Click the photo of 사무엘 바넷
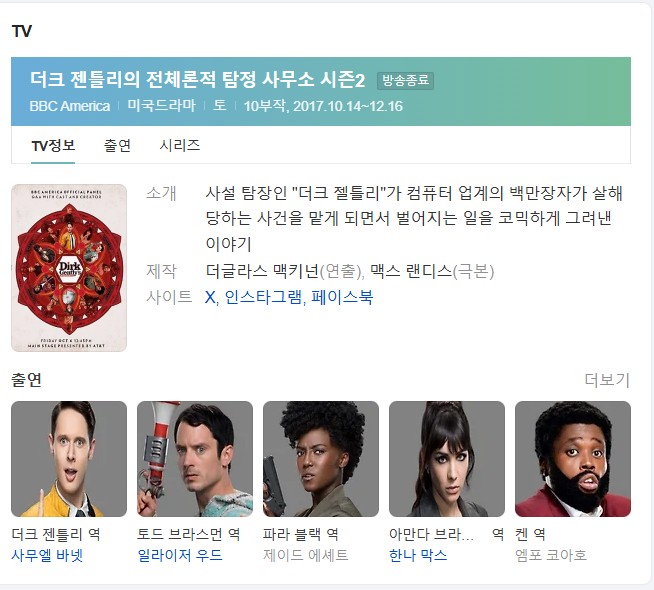This screenshot has width=654, height=590. click(x=69, y=459)
